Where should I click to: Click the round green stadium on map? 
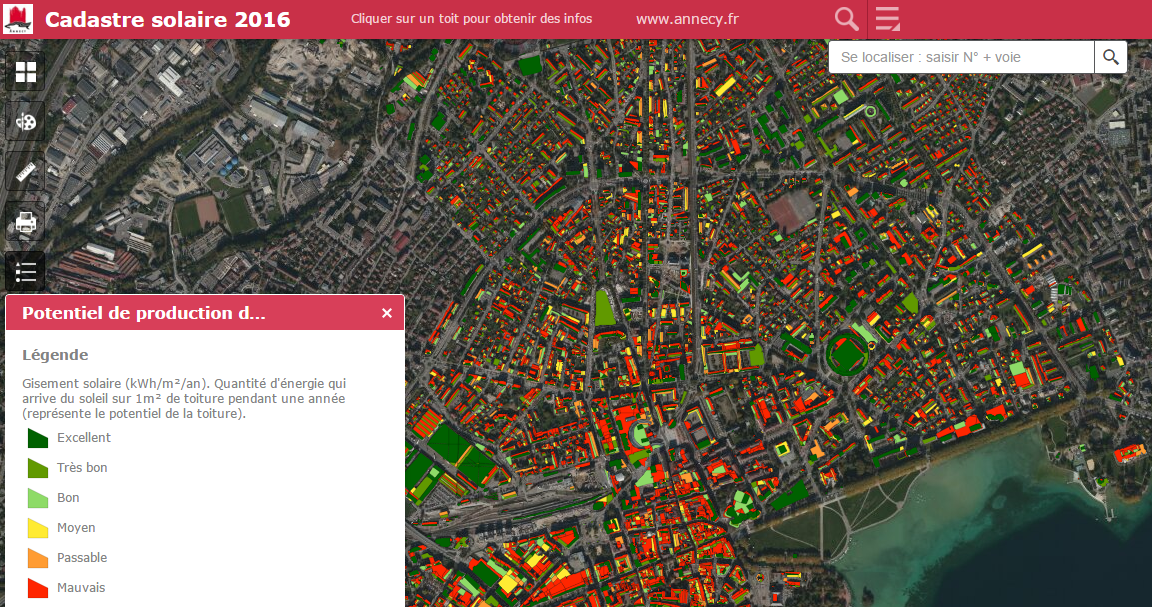pyautogui.click(x=848, y=353)
